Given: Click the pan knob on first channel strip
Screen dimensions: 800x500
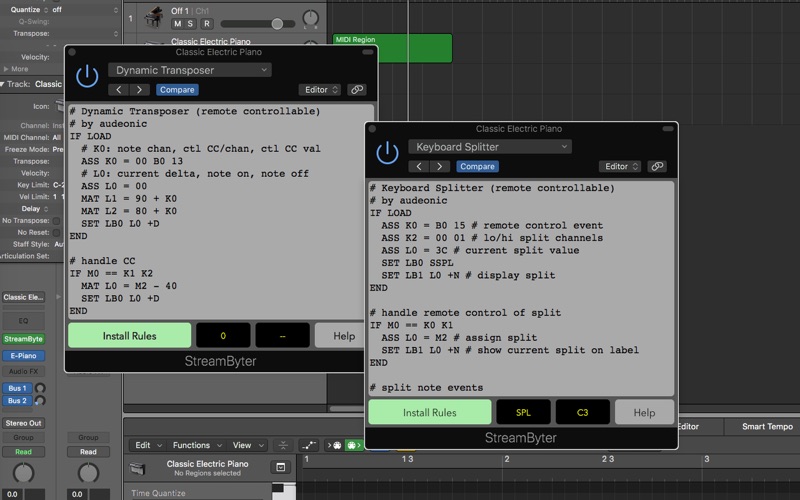Looking at the screenshot, I should (x=23, y=473).
